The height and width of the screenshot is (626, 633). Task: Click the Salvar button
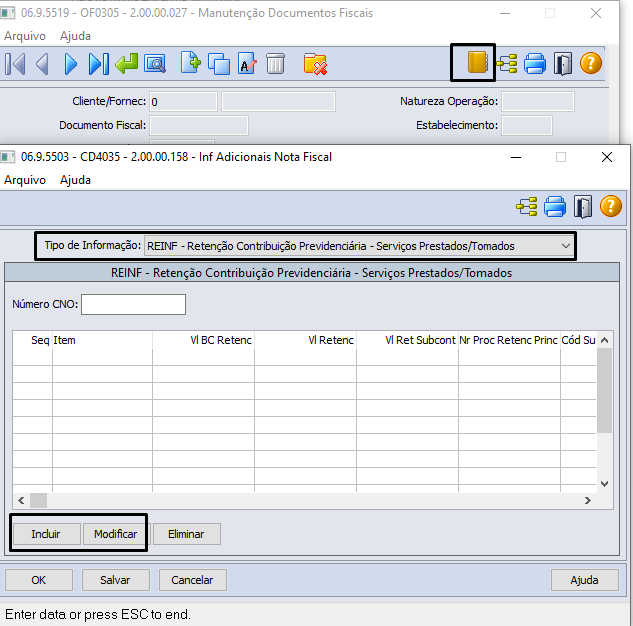[x=115, y=580]
